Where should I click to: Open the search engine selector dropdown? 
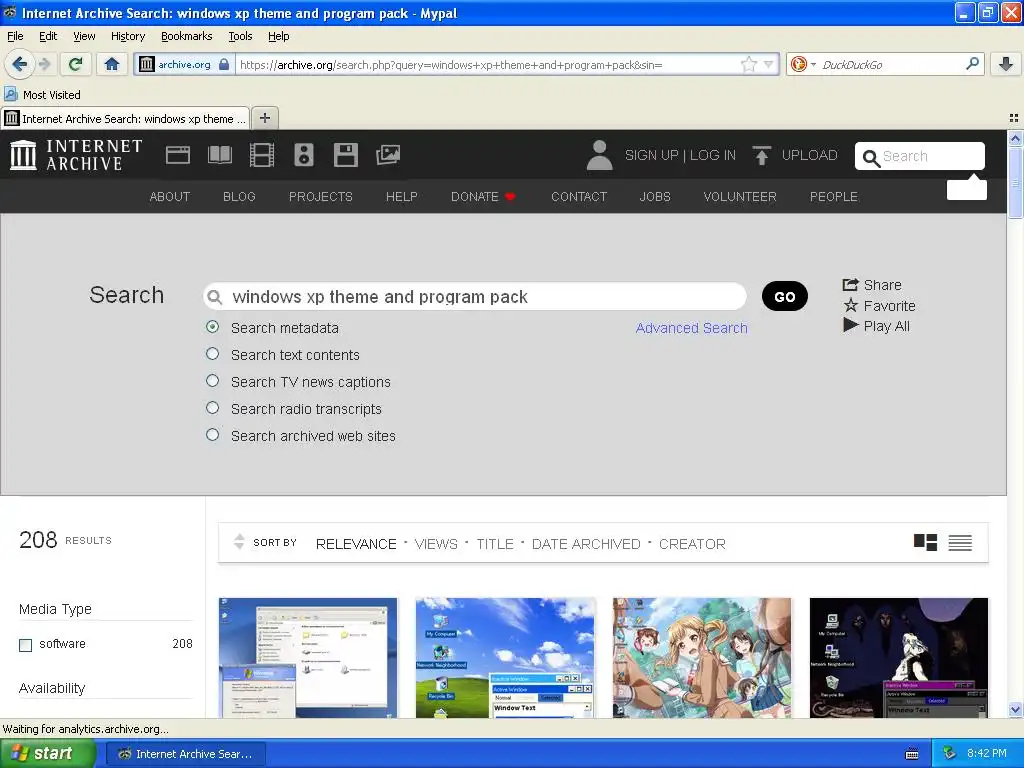pyautogui.click(x=803, y=64)
